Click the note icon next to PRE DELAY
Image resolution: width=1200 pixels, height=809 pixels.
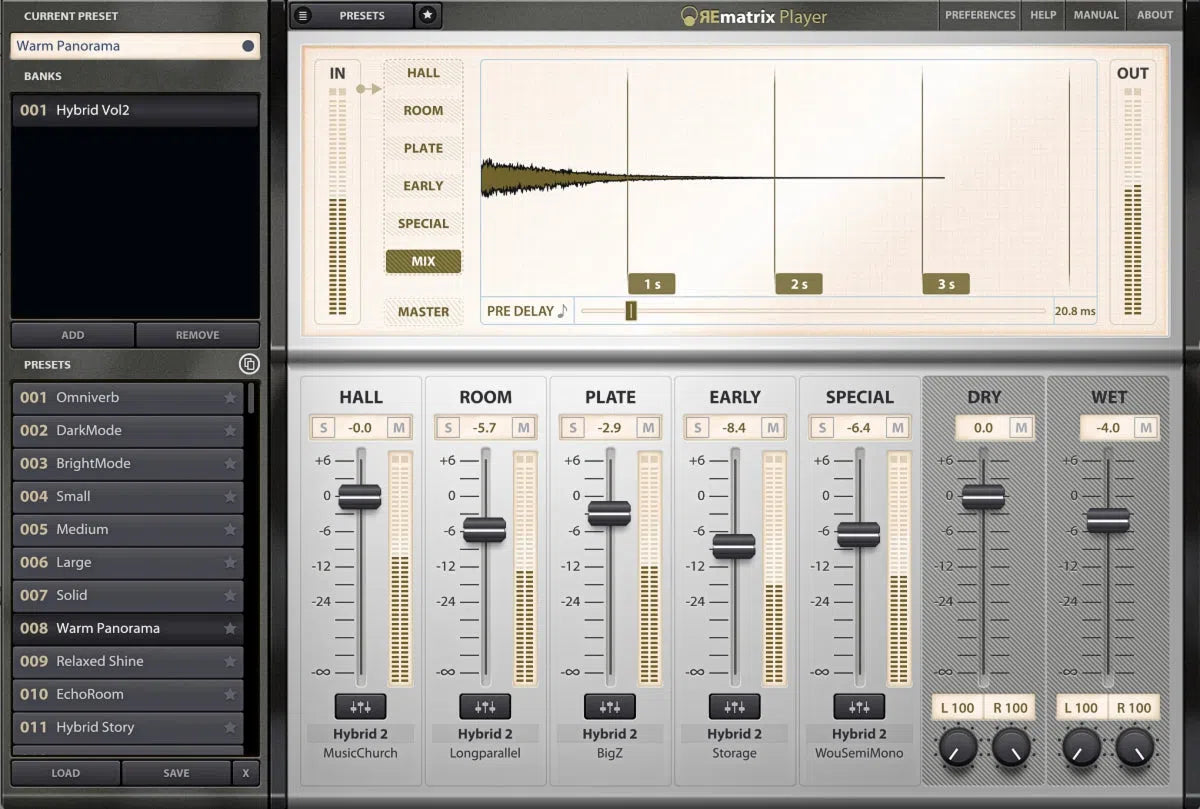coord(560,310)
